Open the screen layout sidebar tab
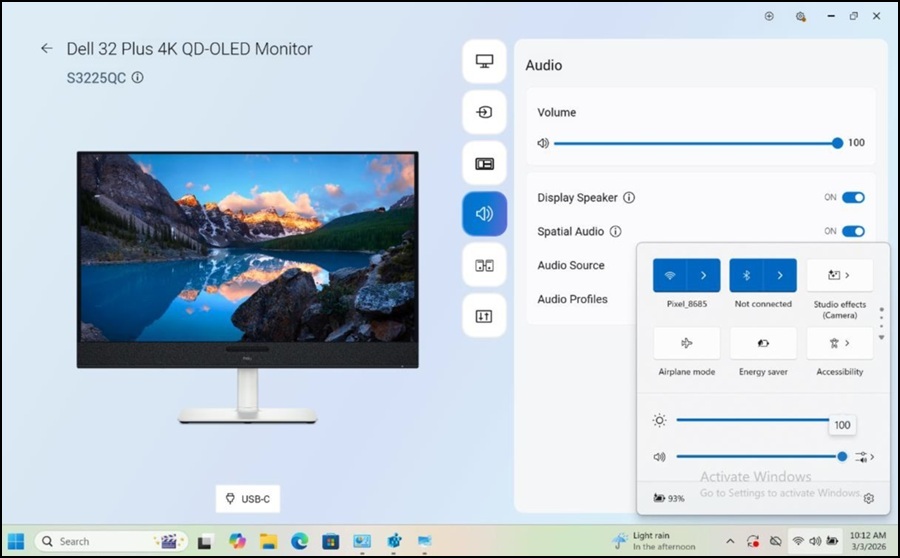The image size is (900, 558). point(484,164)
